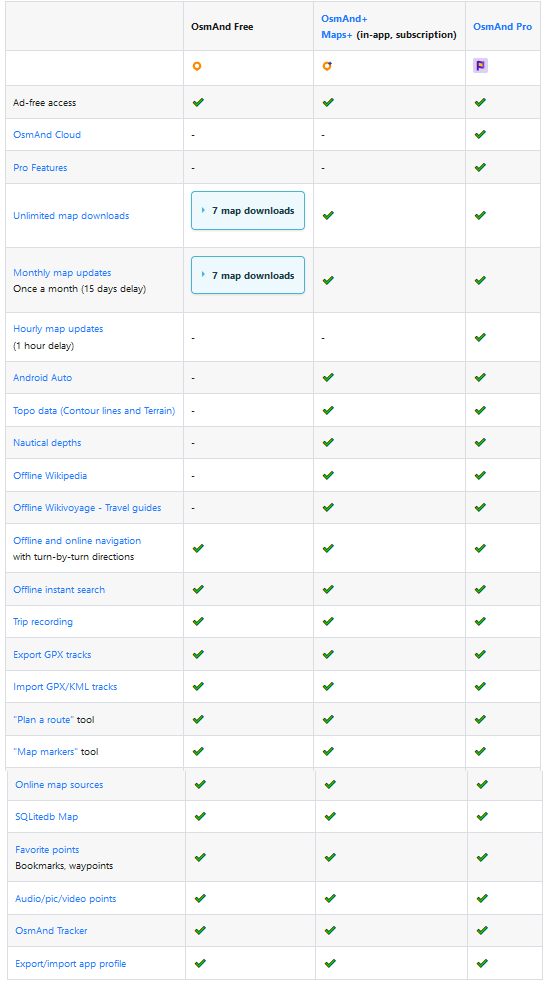Click the Maps+ checkmark for Offline Wikipedia

click(327, 475)
